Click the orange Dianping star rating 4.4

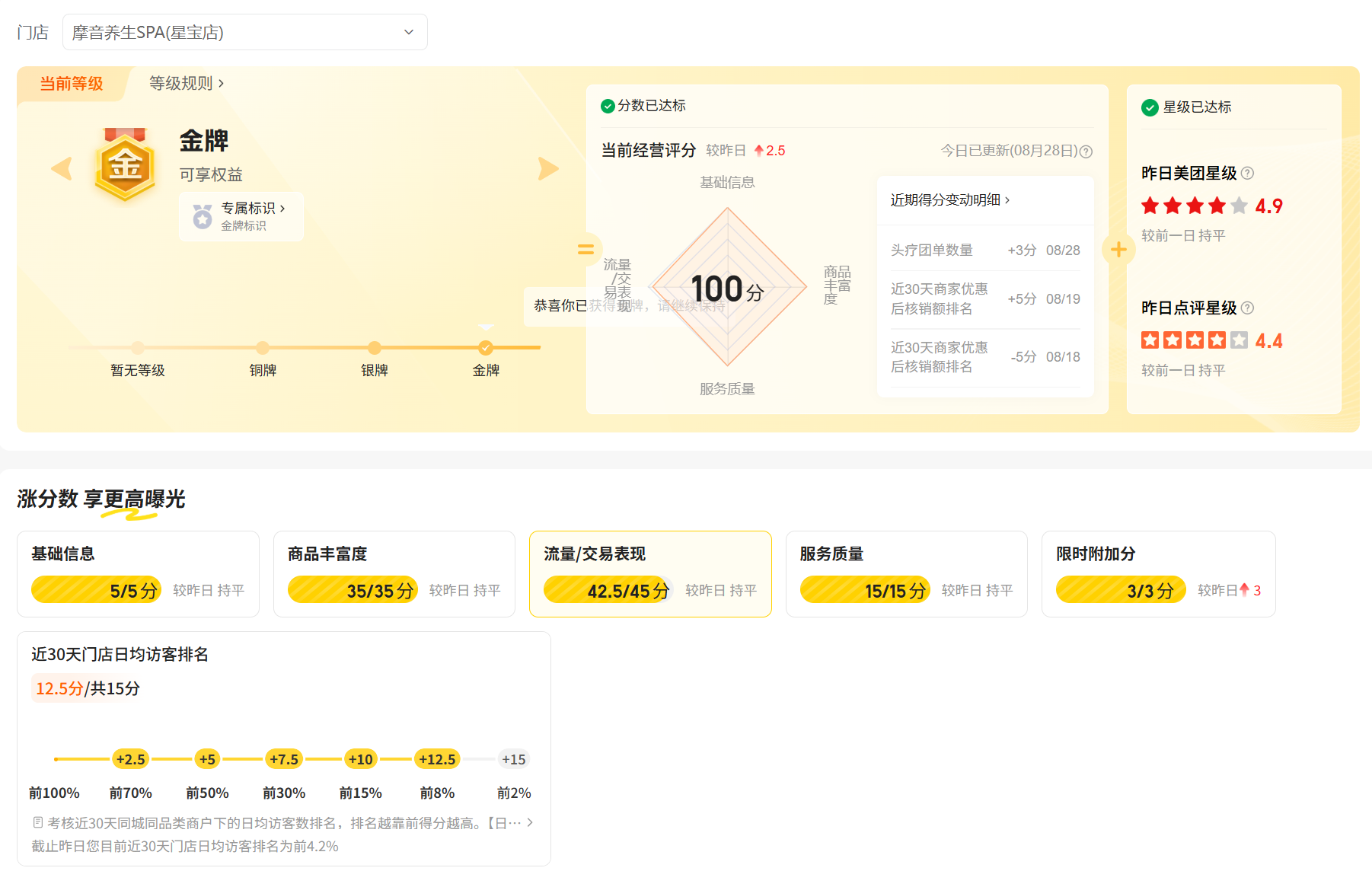click(1211, 340)
